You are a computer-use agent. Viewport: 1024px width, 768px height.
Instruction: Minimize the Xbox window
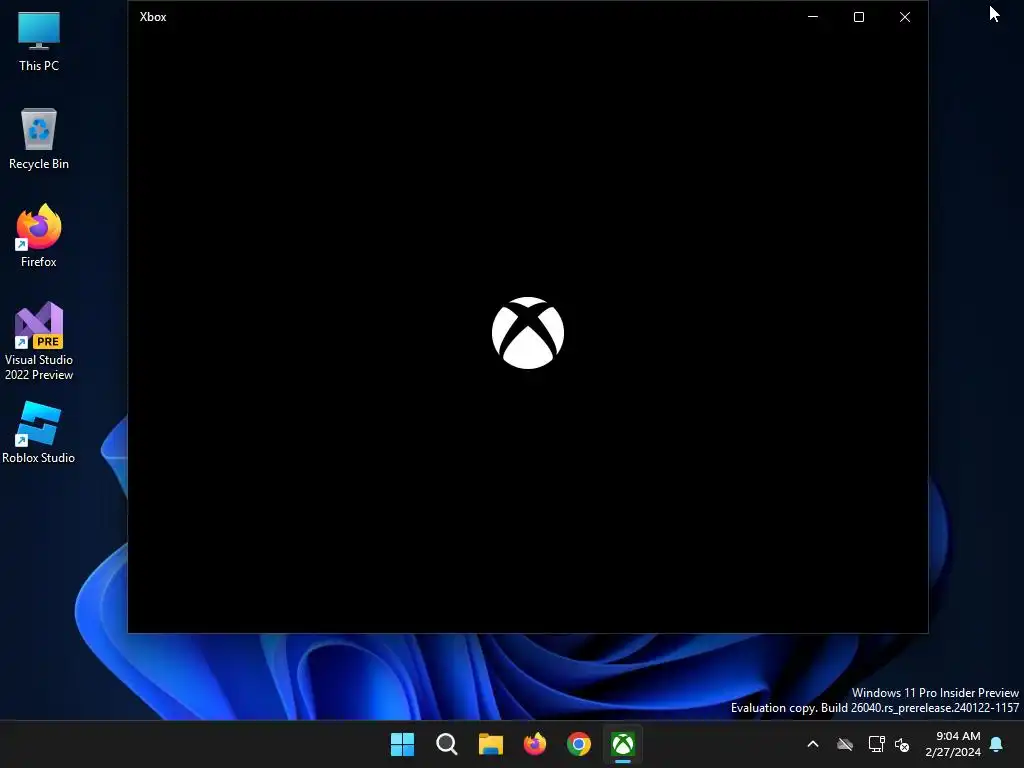coord(813,17)
